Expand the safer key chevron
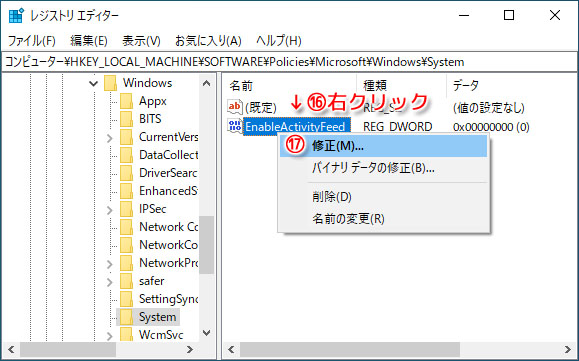579x361 pixels. pyautogui.click(x=110, y=282)
